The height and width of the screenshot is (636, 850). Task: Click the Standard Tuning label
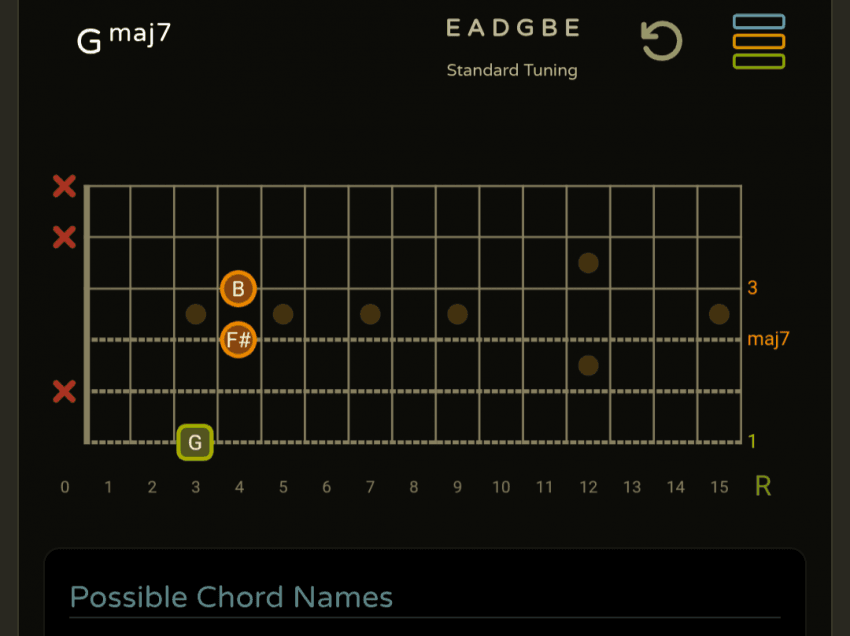tap(512, 70)
